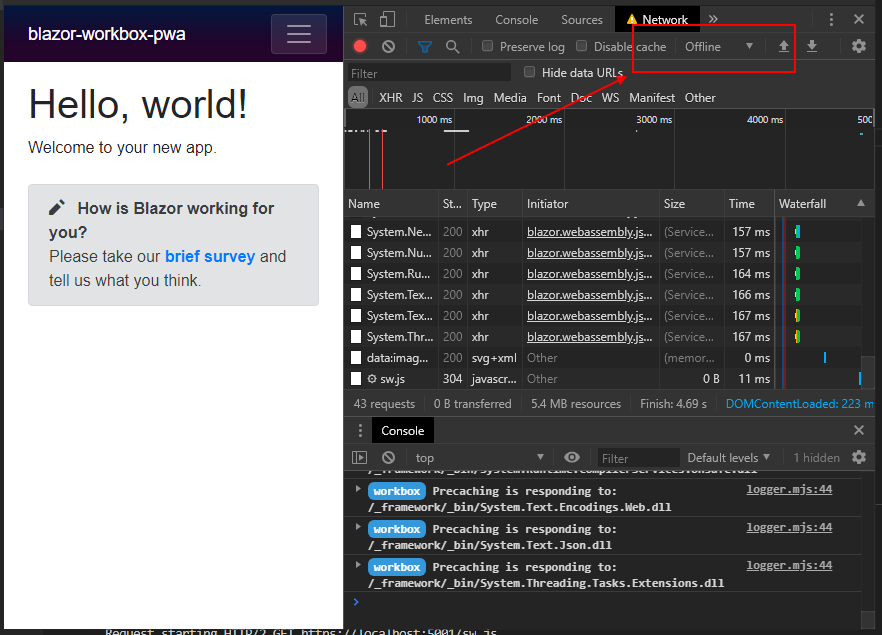The height and width of the screenshot is (635, 882).
Task: Open the Offline throttling dropdown
Action: tap(718, 47)
